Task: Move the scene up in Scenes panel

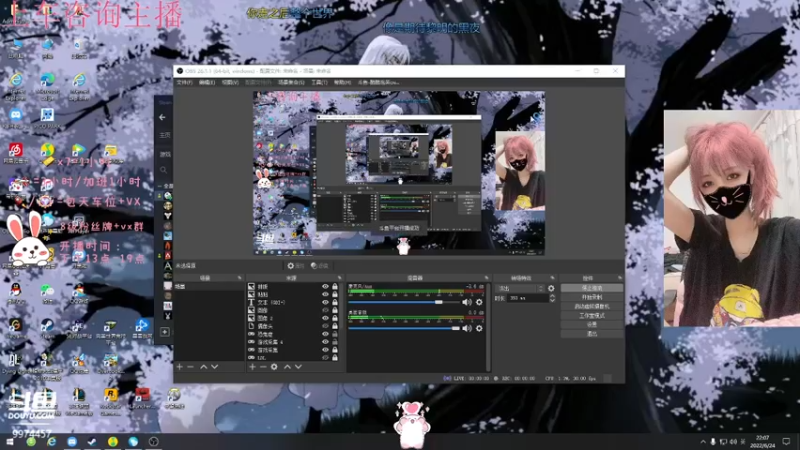Action: [204, 367]
